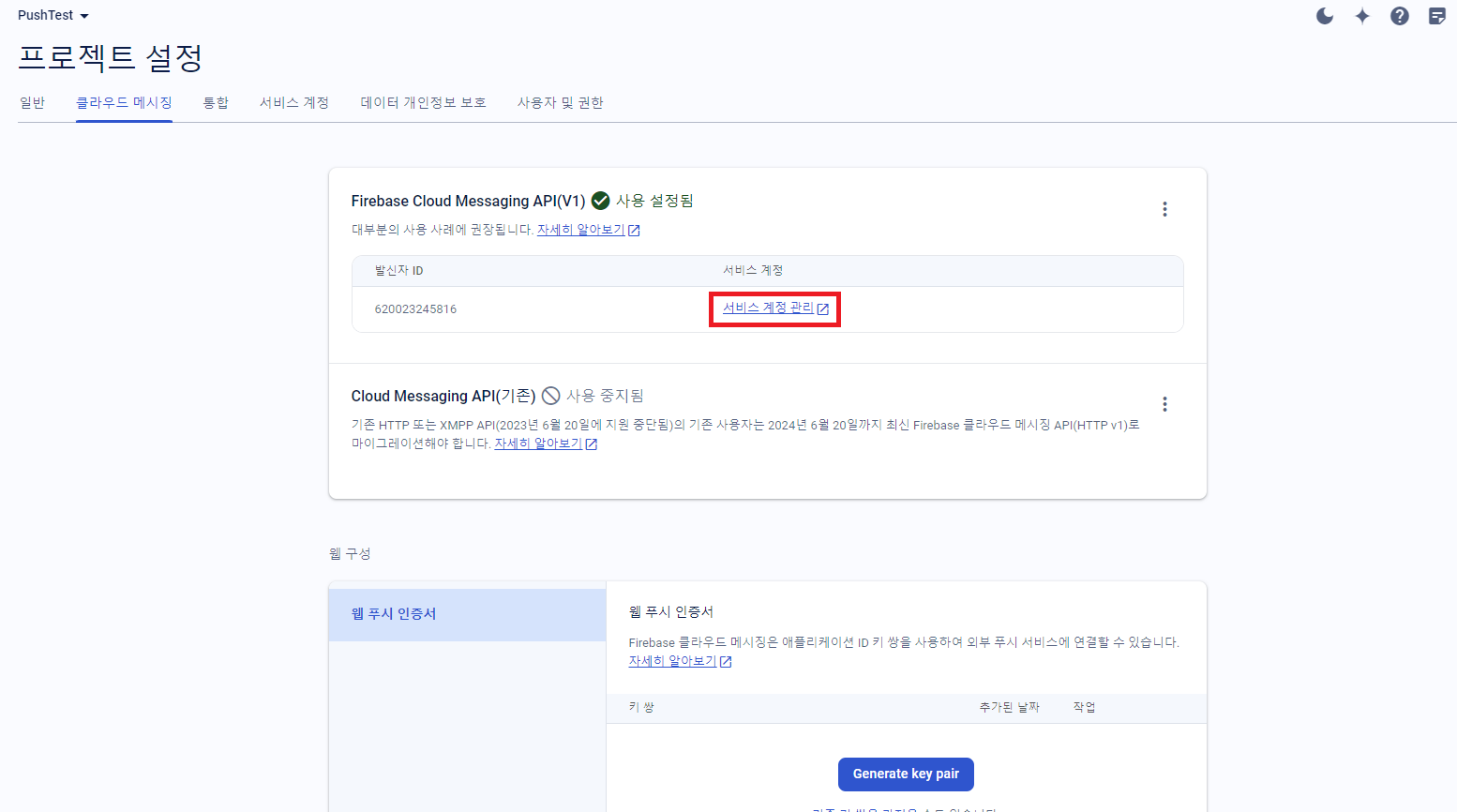Click the Cloud Messaging API(기존) heading
Viewport: 1457px width, 812px height.
tap(443, 396)
